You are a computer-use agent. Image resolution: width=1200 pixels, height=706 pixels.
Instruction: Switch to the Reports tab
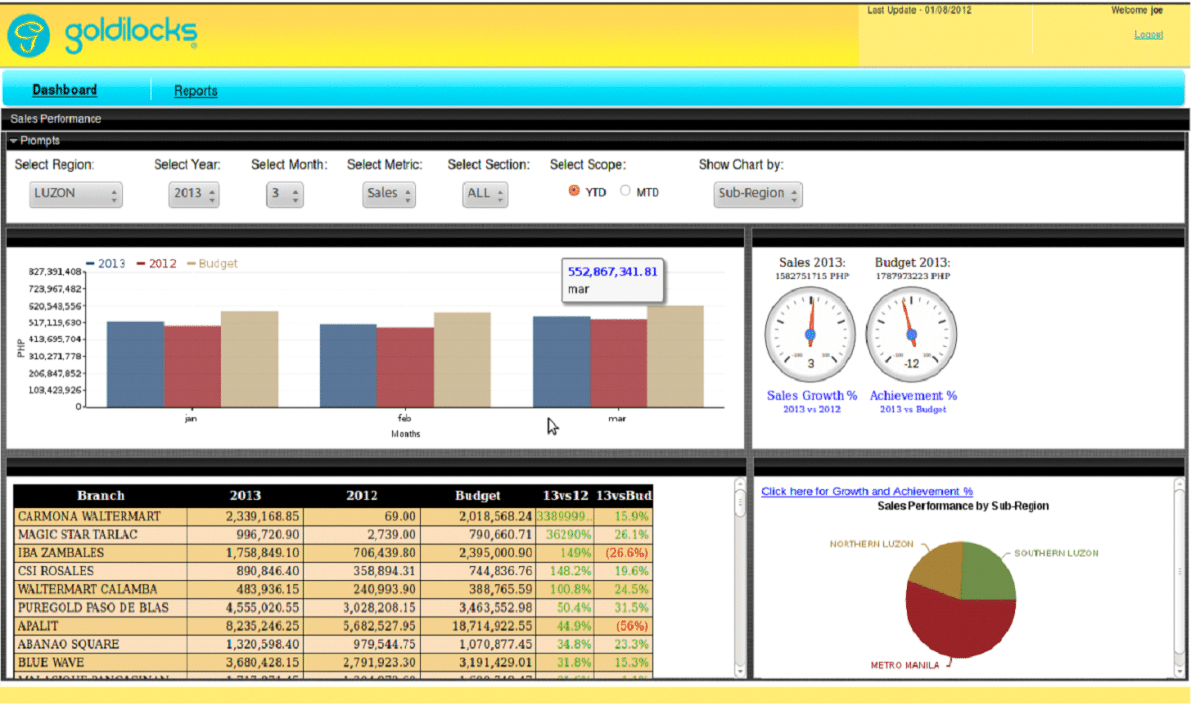pos(195,90)
